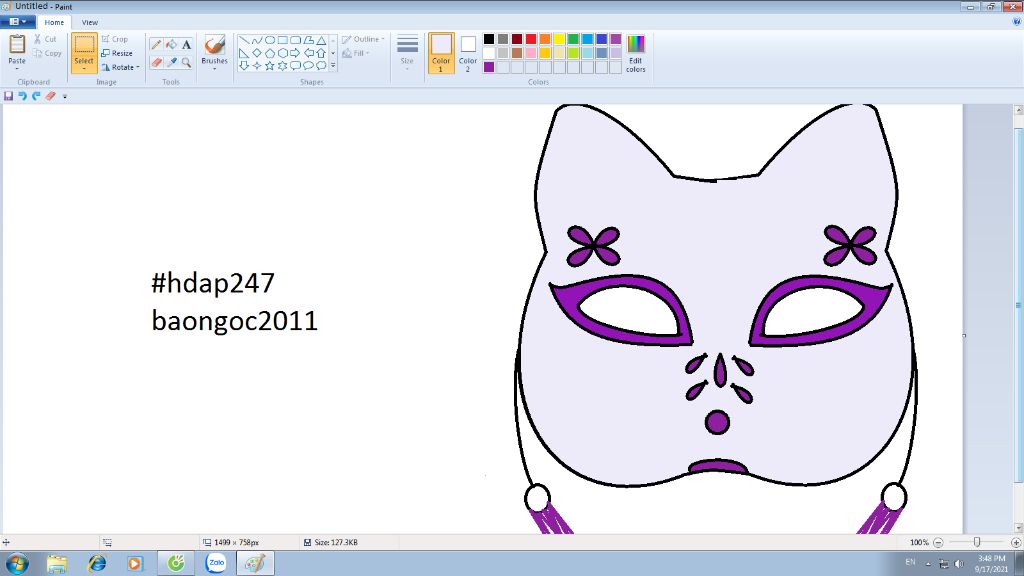Click eraser icon in quick access toolbar

[50, 96]
